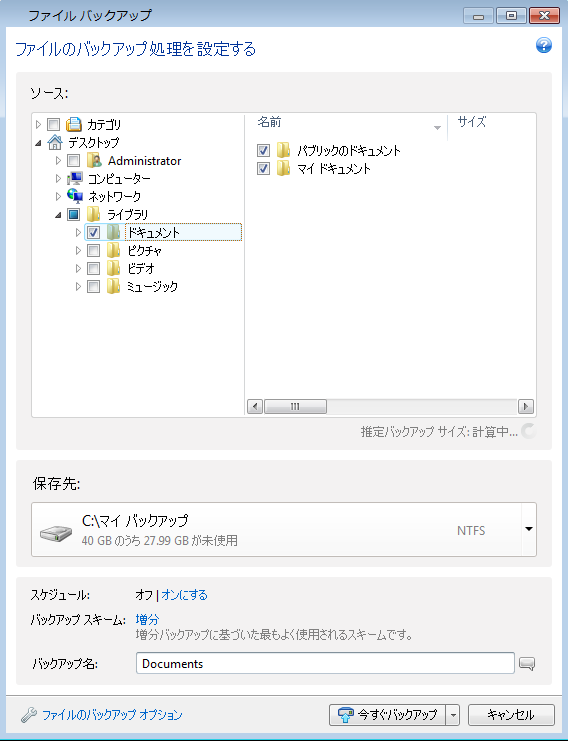568x741 pixels.
Task: Uncheck the ドキュメント checkbox in tree
Action: 94,232
